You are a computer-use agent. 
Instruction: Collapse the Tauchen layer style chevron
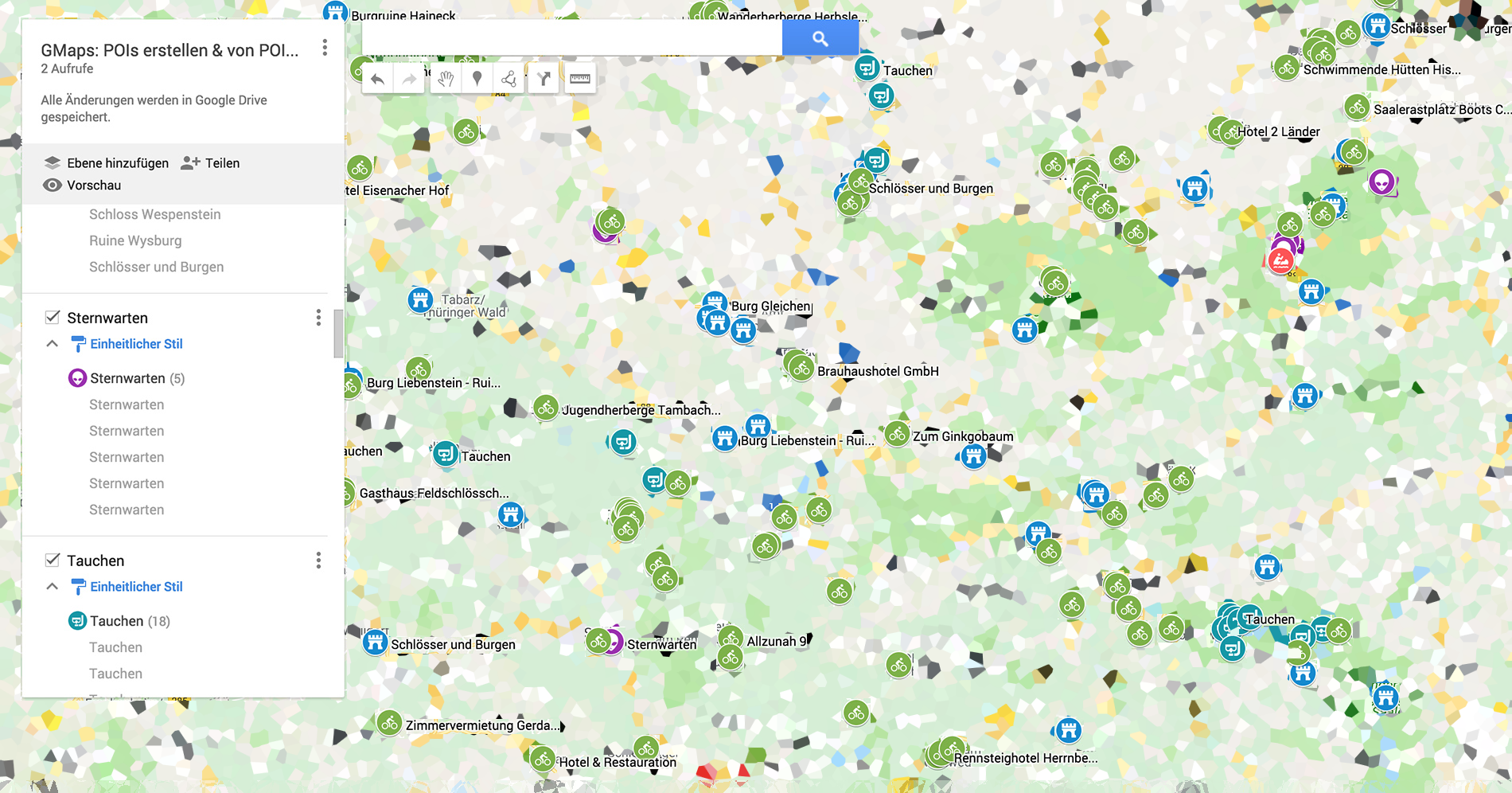[x=53, y=587]
